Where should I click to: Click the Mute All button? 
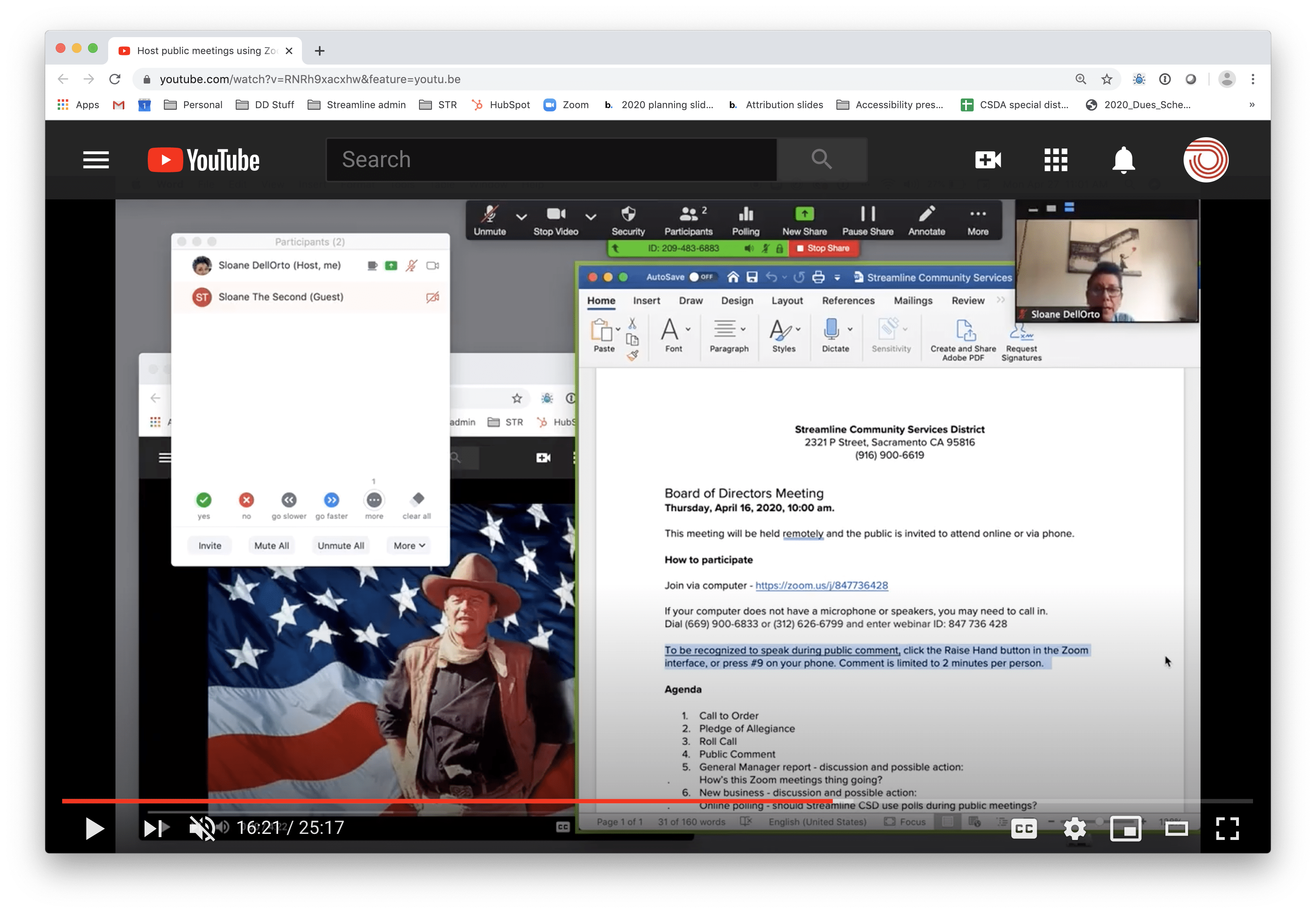(x=271, y=546)
